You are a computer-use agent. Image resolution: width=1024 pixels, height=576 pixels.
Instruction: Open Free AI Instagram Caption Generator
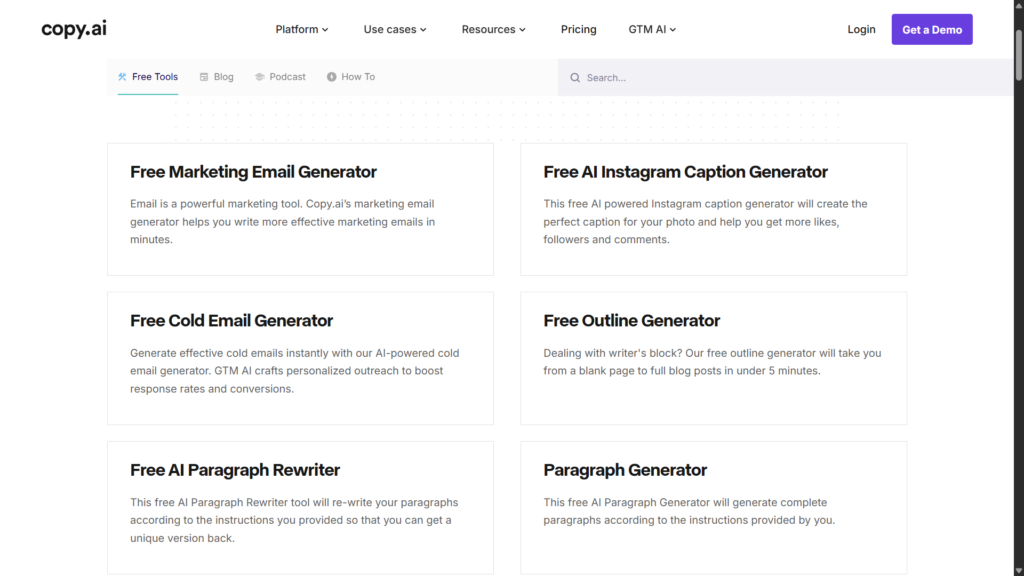713,210
